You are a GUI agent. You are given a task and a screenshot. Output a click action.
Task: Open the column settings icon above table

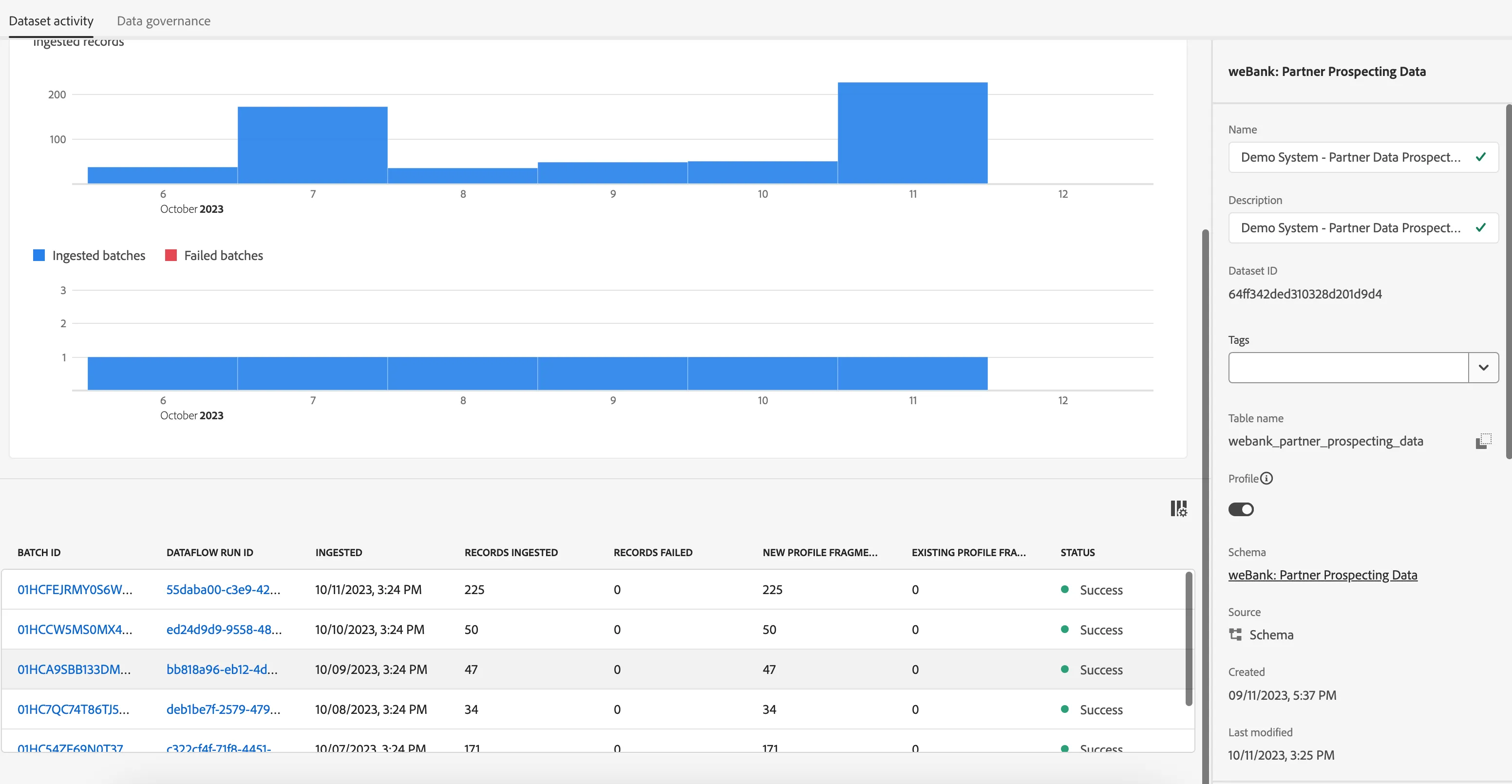(1179, 508)
